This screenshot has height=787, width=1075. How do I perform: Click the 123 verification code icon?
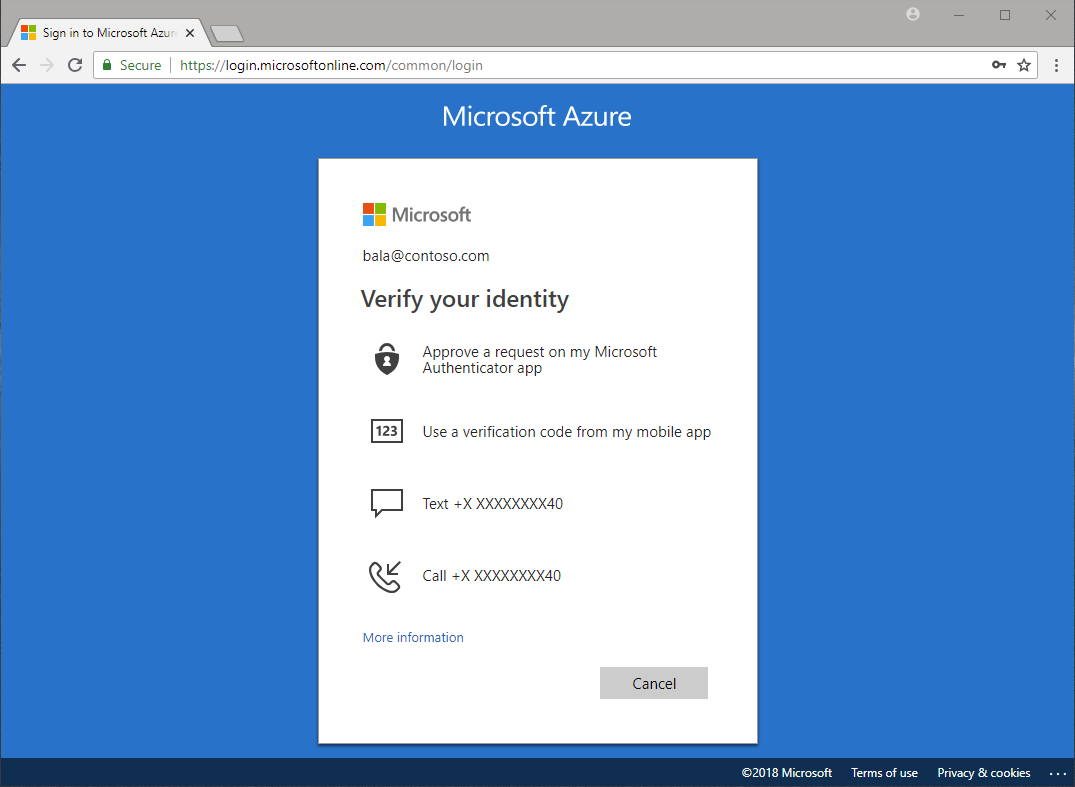[x=386, y=431]
